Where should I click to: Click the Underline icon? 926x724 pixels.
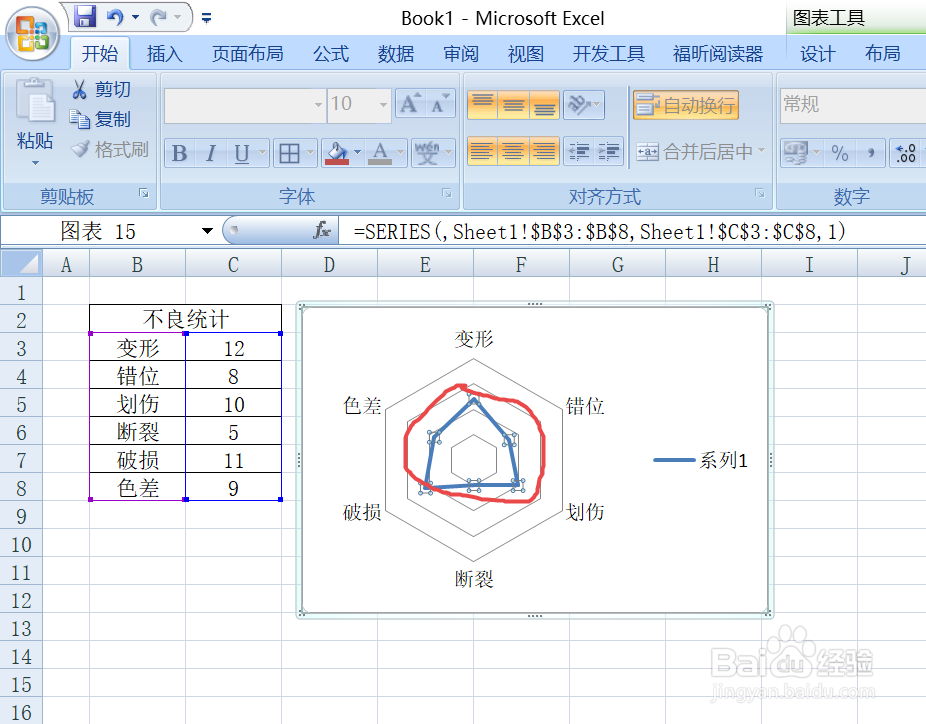240,153
